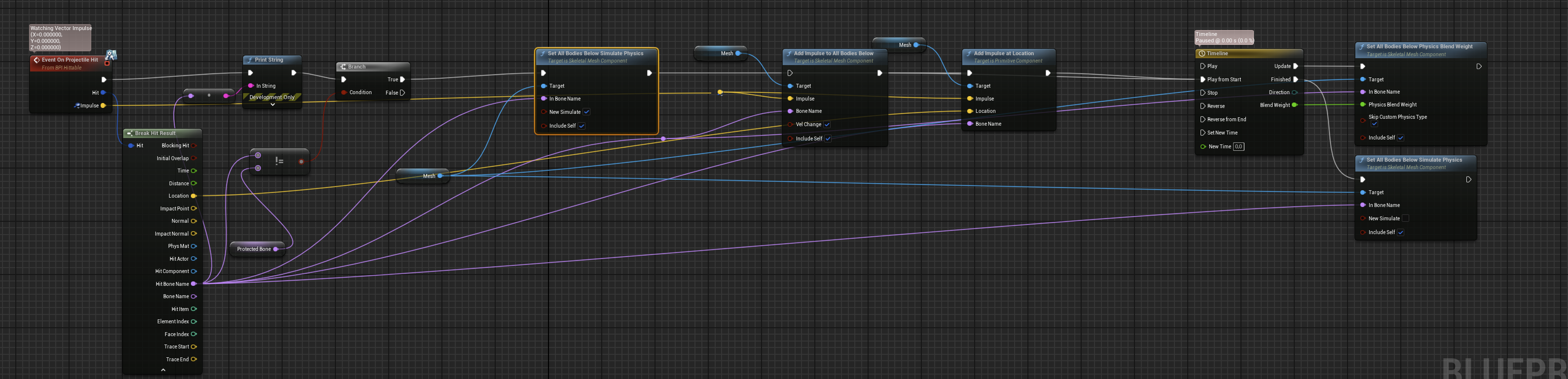Click the "From BPI Hittable" subtitle text
This screenshot has height=379, width=1568.
pyautogui.click(x=62, y=68)
